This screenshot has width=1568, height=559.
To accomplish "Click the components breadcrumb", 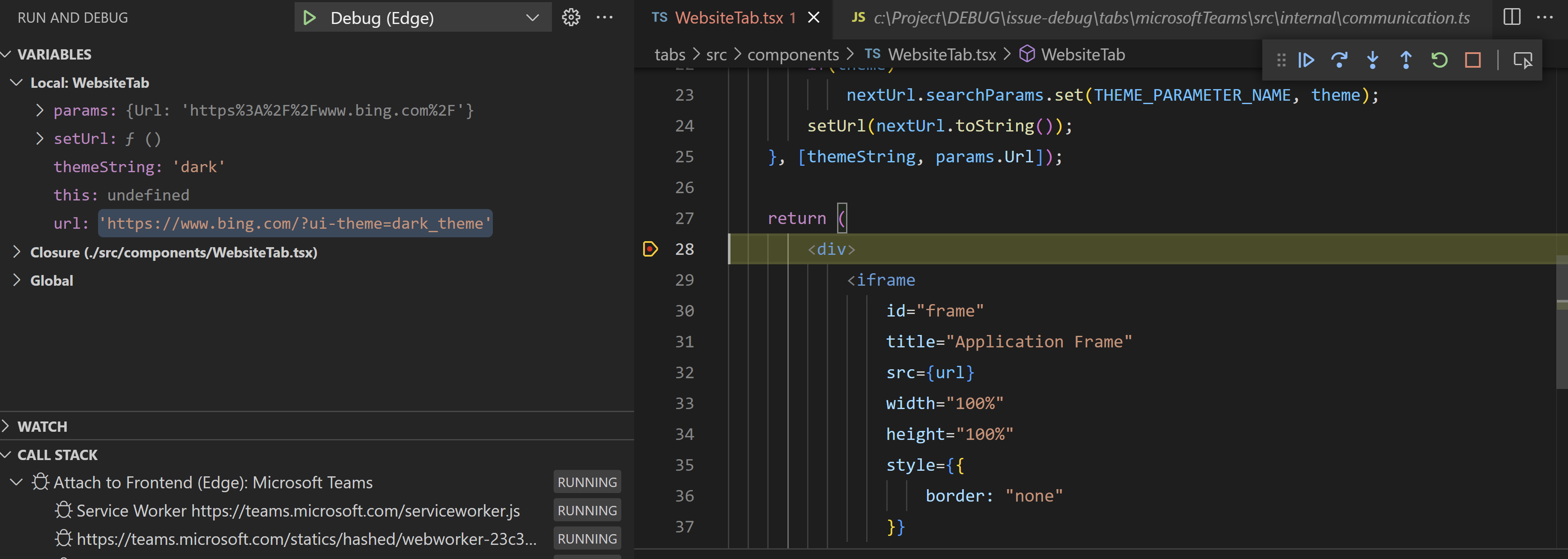I will click(x=793, y=55).
